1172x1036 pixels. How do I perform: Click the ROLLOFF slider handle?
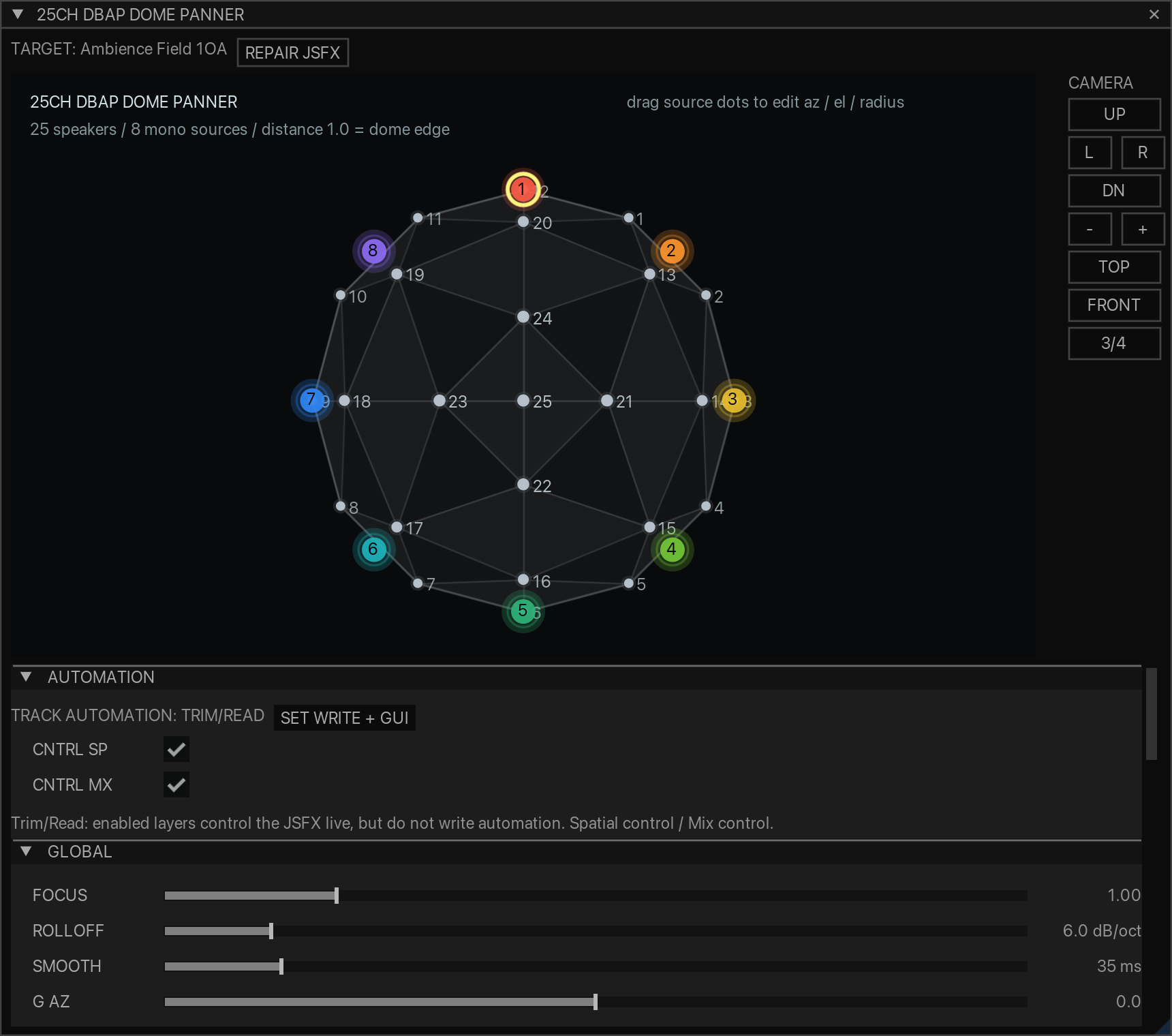pos(271,931)
